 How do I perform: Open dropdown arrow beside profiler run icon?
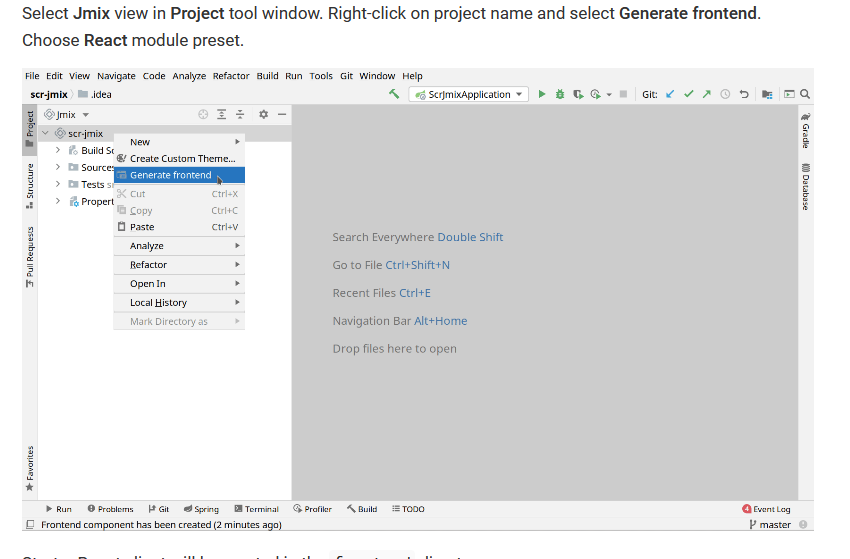[x=609, y=95]
